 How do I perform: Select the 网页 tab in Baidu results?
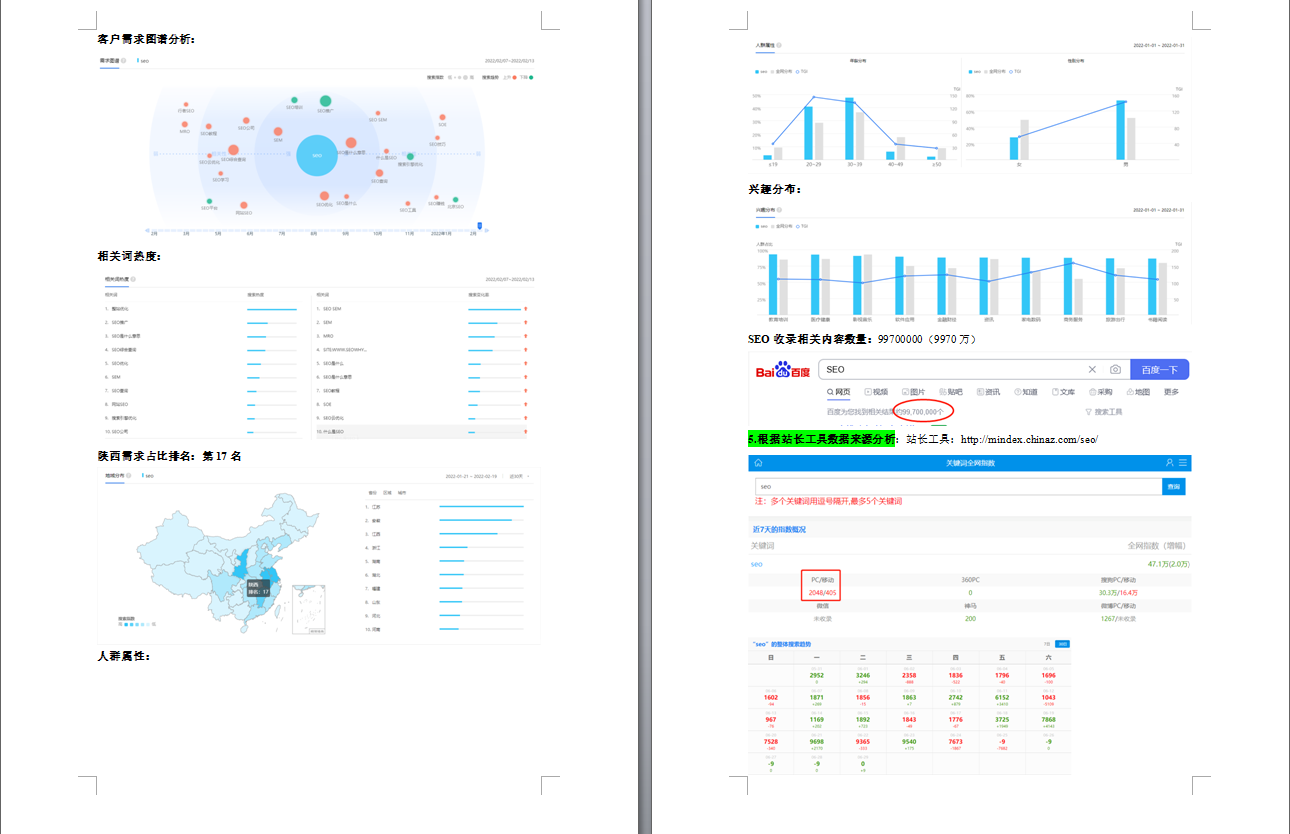coord(838,392)
